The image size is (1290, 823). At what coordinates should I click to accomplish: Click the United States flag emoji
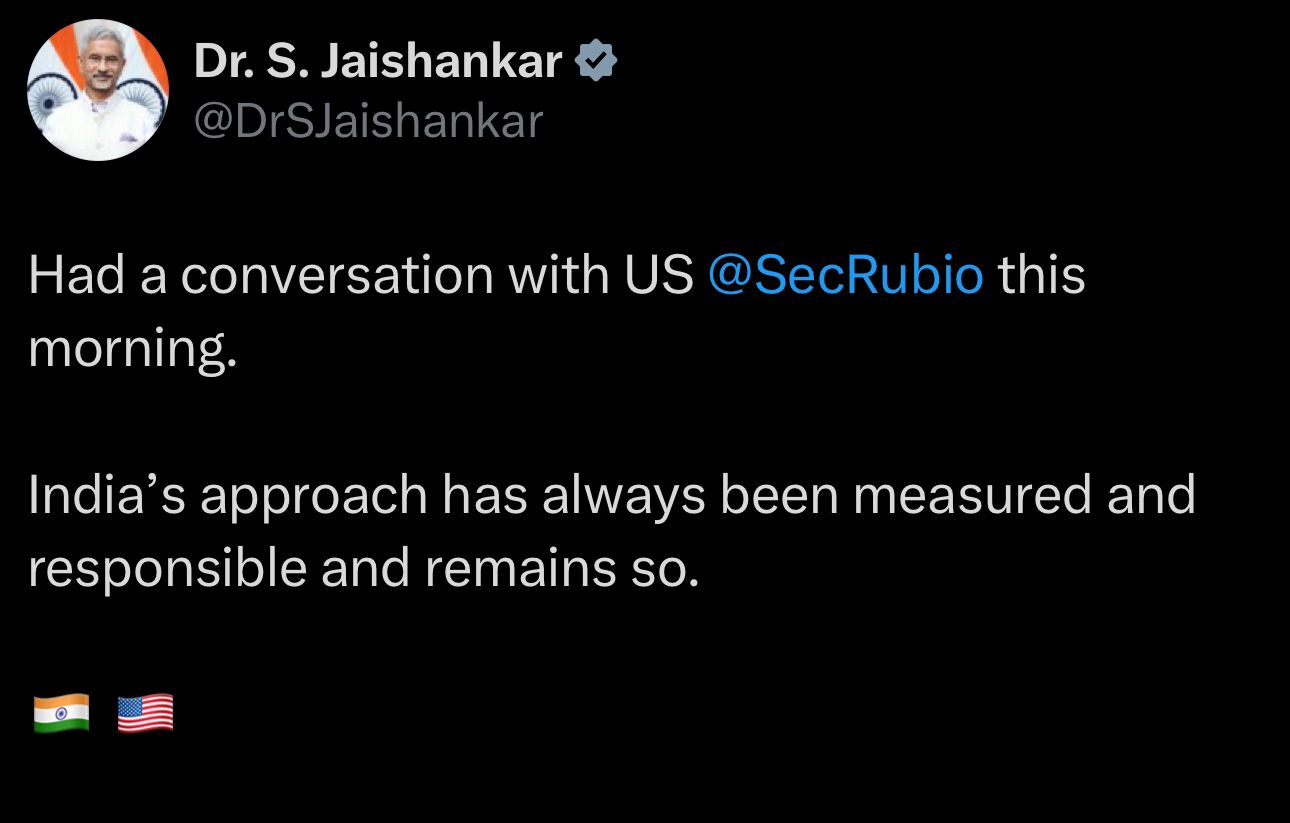click(145, 714)
